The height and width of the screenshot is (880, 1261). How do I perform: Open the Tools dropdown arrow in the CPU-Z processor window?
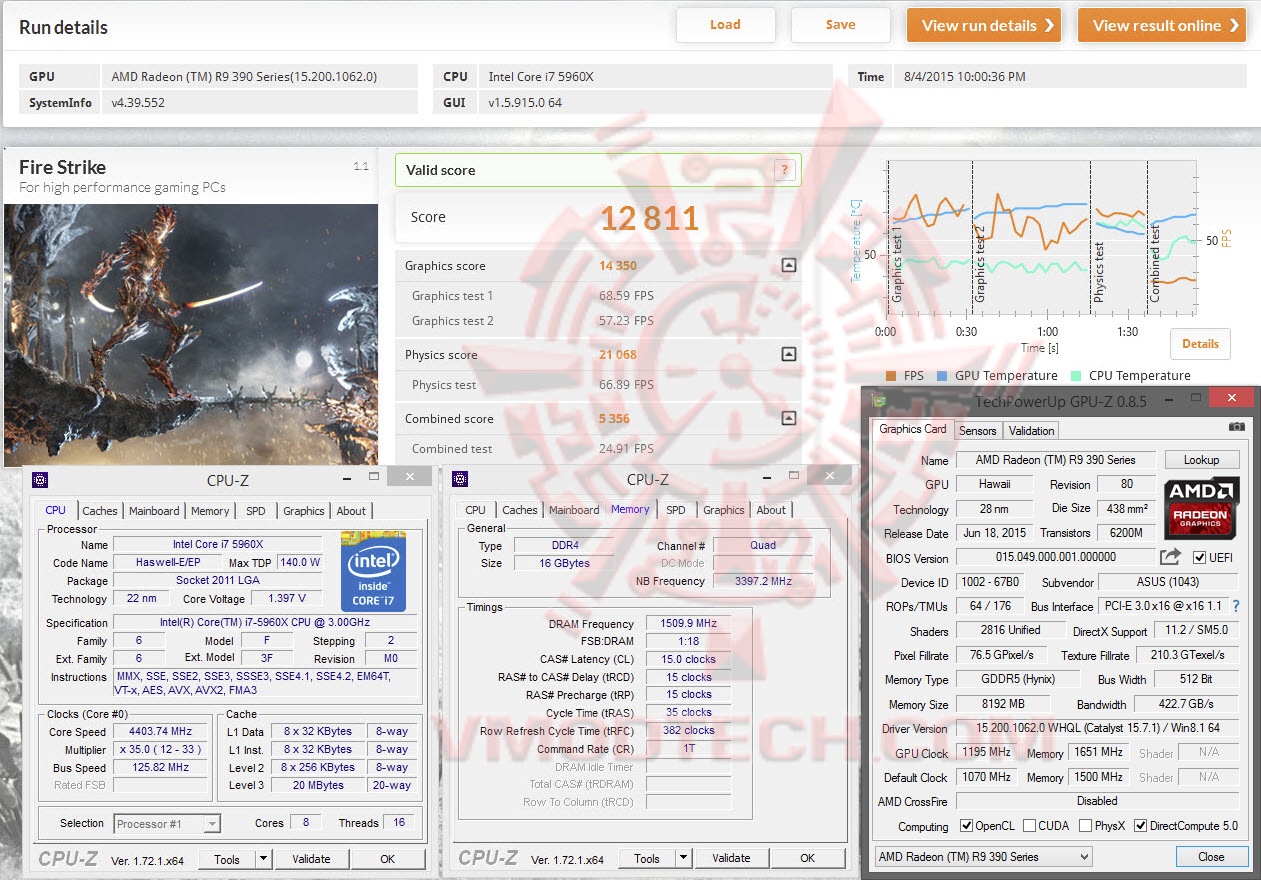pos(263,859)
